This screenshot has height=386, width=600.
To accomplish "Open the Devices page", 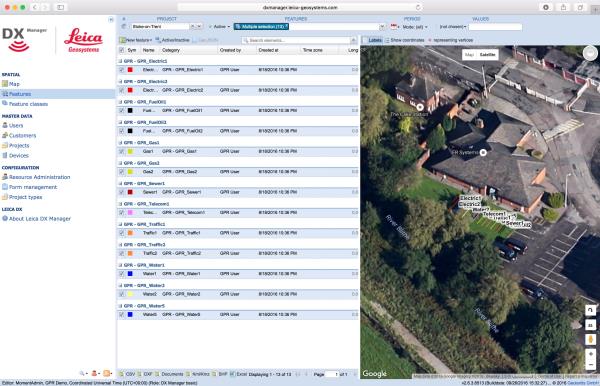I will [x=19, y=156].
